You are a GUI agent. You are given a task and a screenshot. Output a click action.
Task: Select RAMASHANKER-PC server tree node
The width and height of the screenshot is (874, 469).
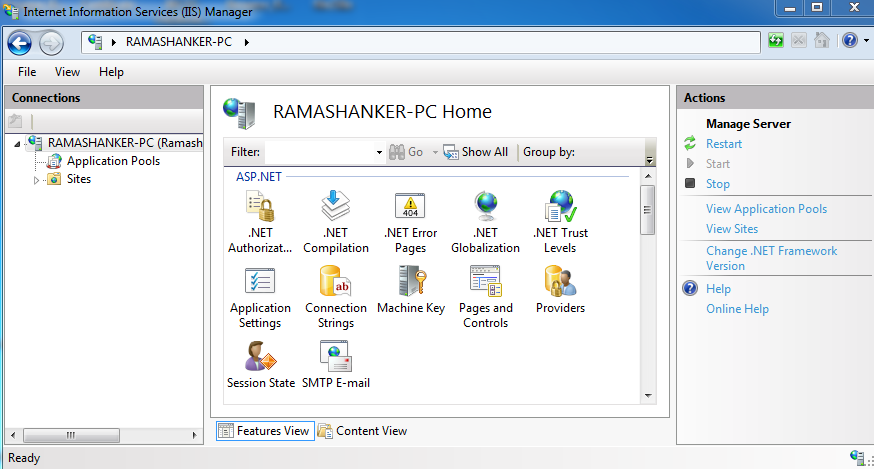125,143
